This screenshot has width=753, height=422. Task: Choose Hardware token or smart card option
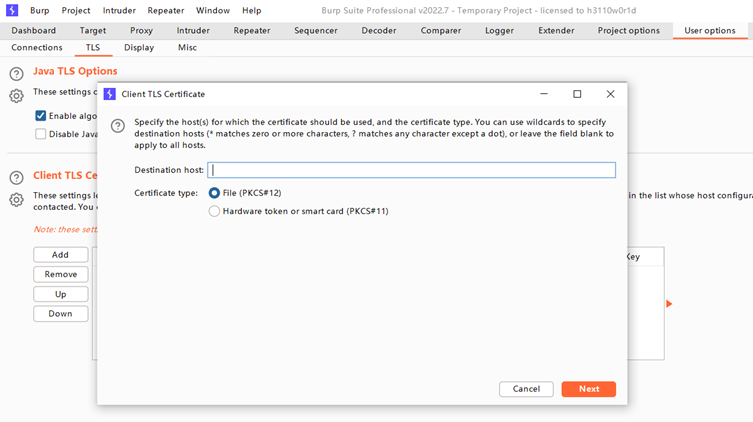(214, 211)
